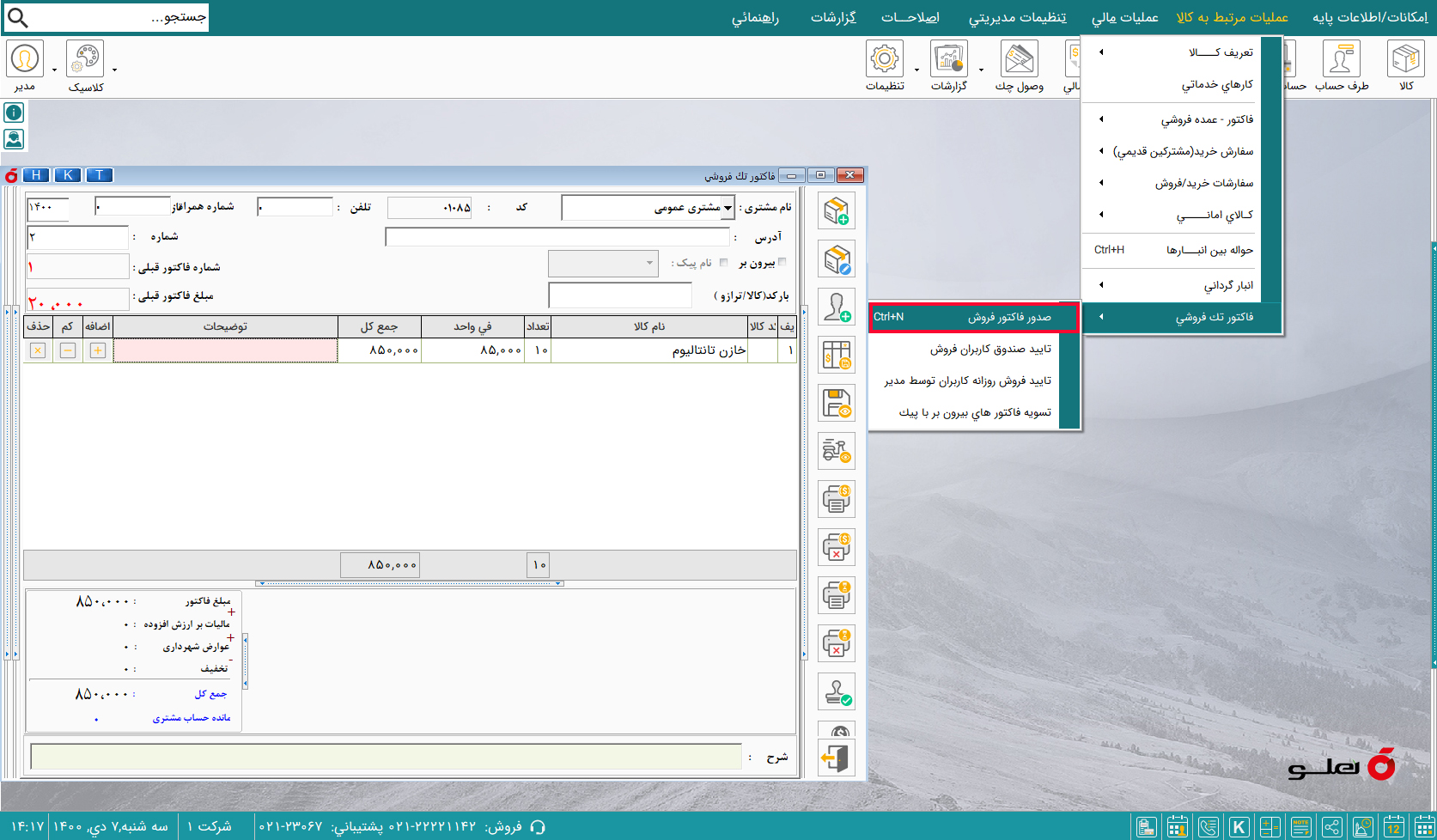Open the تنظيمات gear toolbar icon
This screenshot has width=1437, height=840.
tap(885, 58)
